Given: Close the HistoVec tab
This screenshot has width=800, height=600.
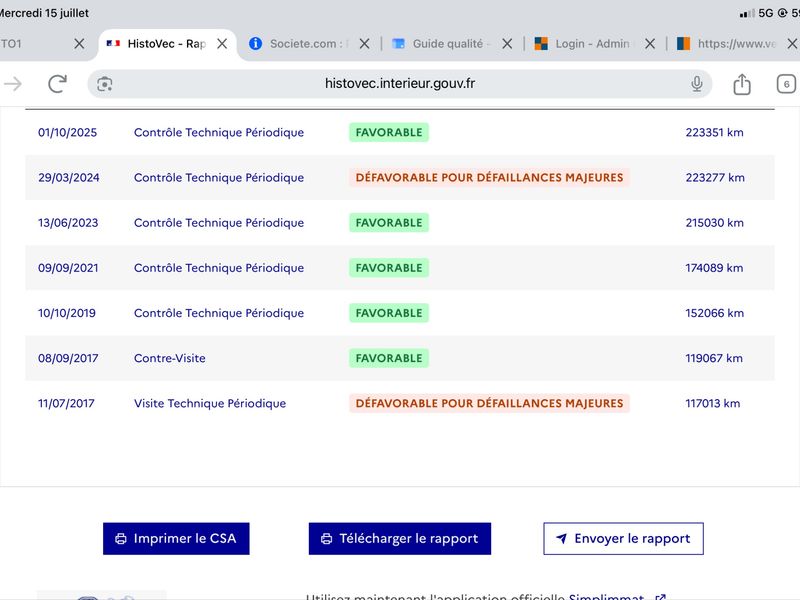Looking at the screenshot, I should [222, 44].
